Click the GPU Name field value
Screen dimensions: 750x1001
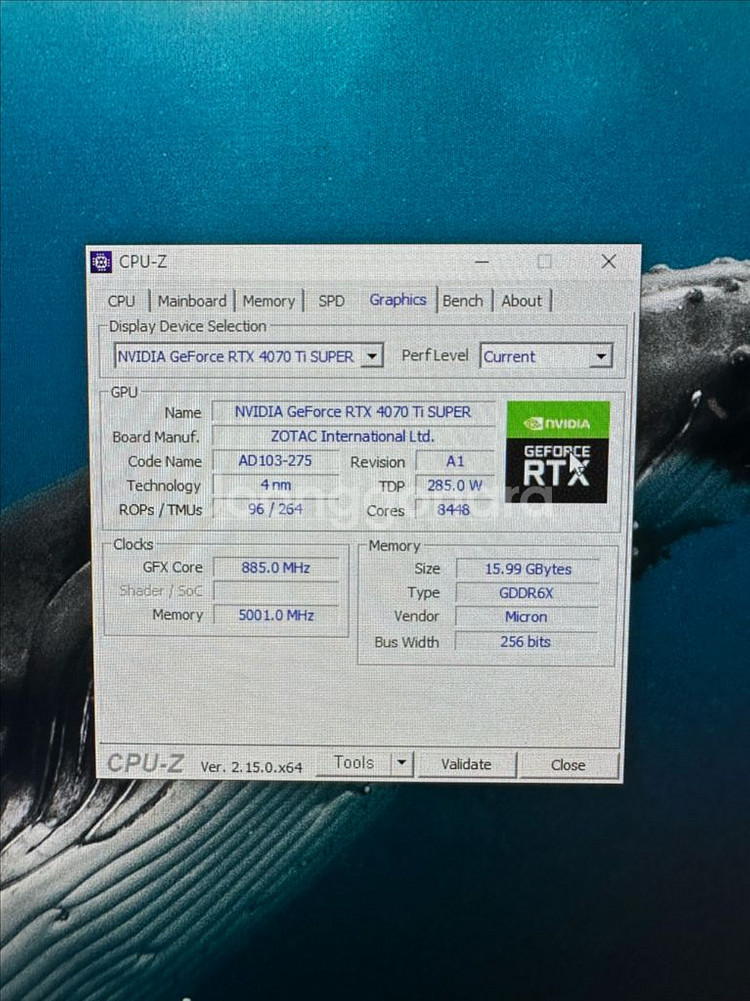[353, 412]
